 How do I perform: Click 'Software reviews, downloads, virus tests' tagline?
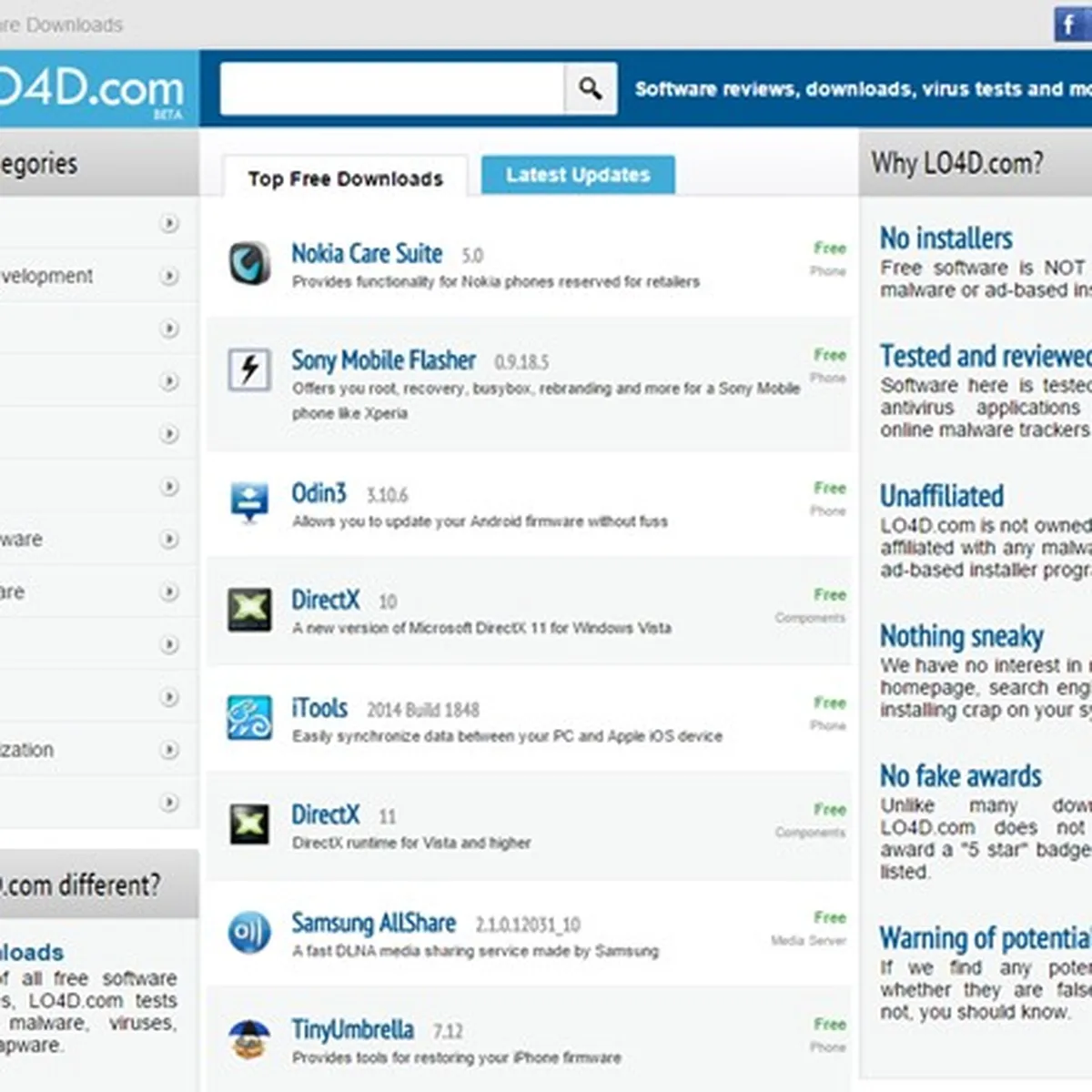pyautogui.click(x=863, y=89)
